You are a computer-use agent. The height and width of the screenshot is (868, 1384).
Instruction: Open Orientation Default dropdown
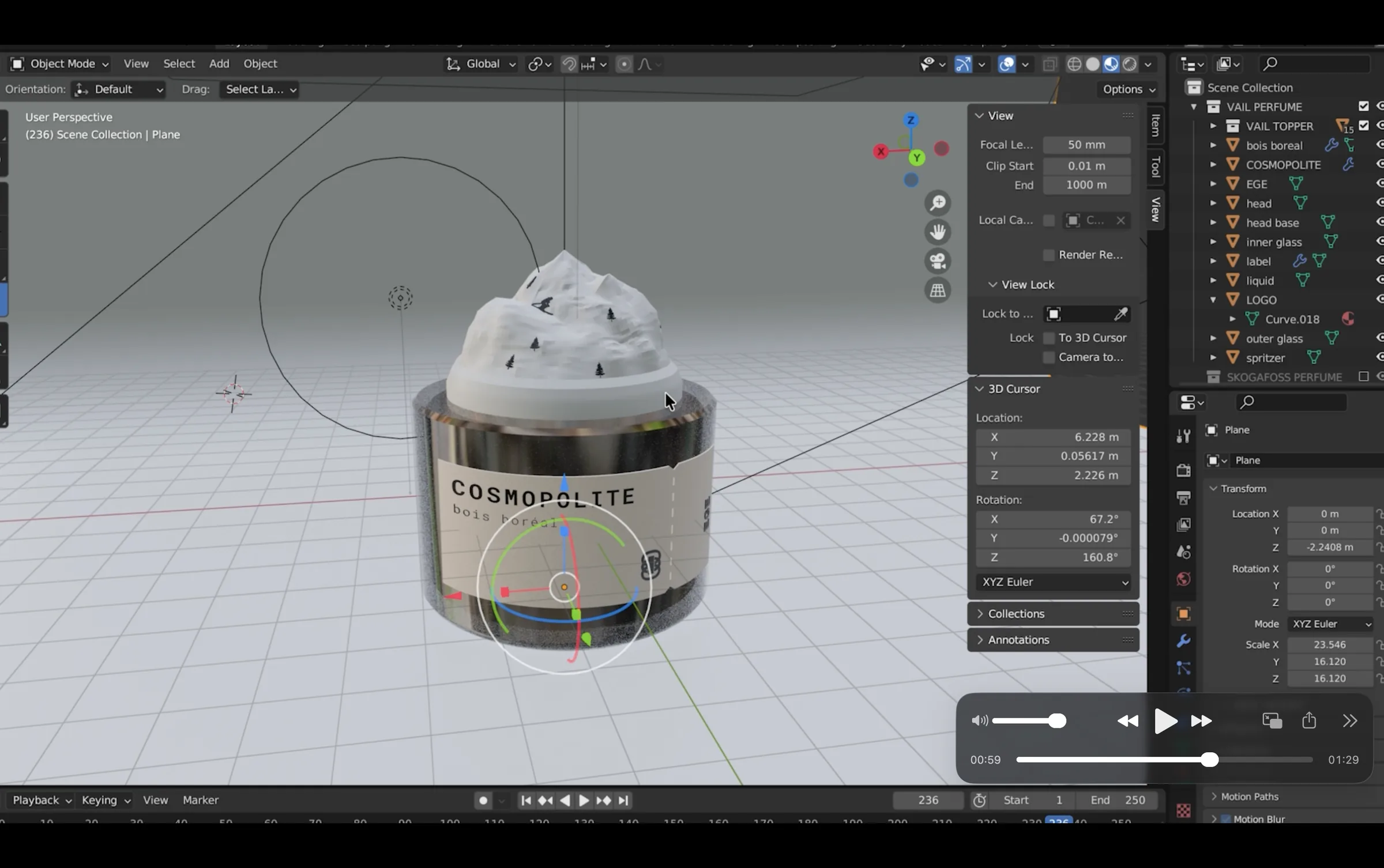click(119, 89)
